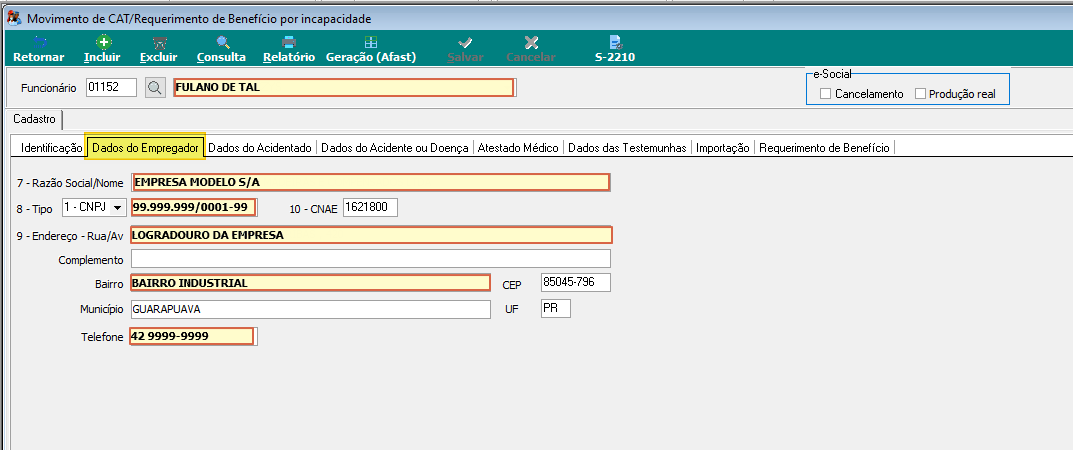Open Dados do Acidente ou Doença tab

click(395, 148)
